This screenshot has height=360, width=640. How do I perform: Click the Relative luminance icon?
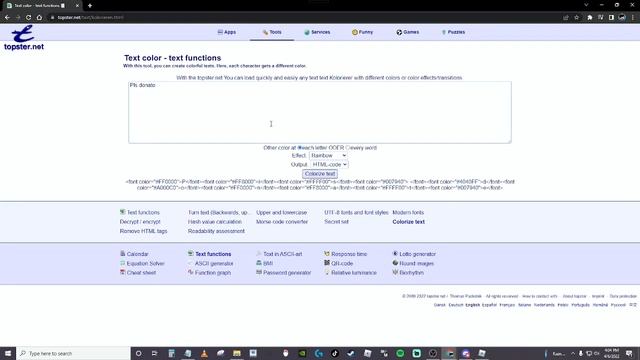tap(327, 272)
